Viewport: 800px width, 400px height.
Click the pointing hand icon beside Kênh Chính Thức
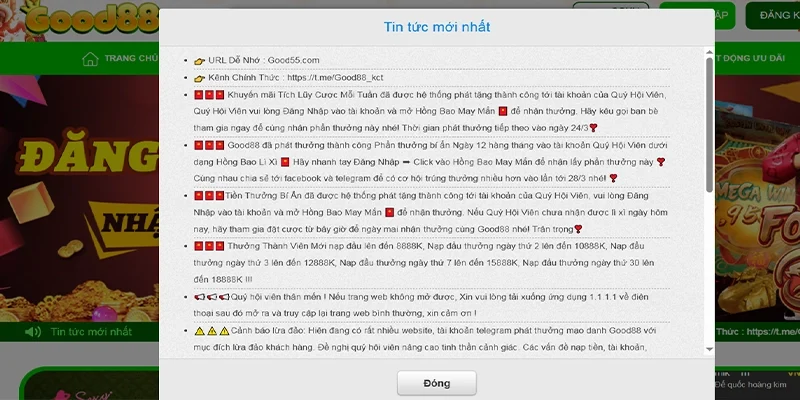[x=199, y=79]
